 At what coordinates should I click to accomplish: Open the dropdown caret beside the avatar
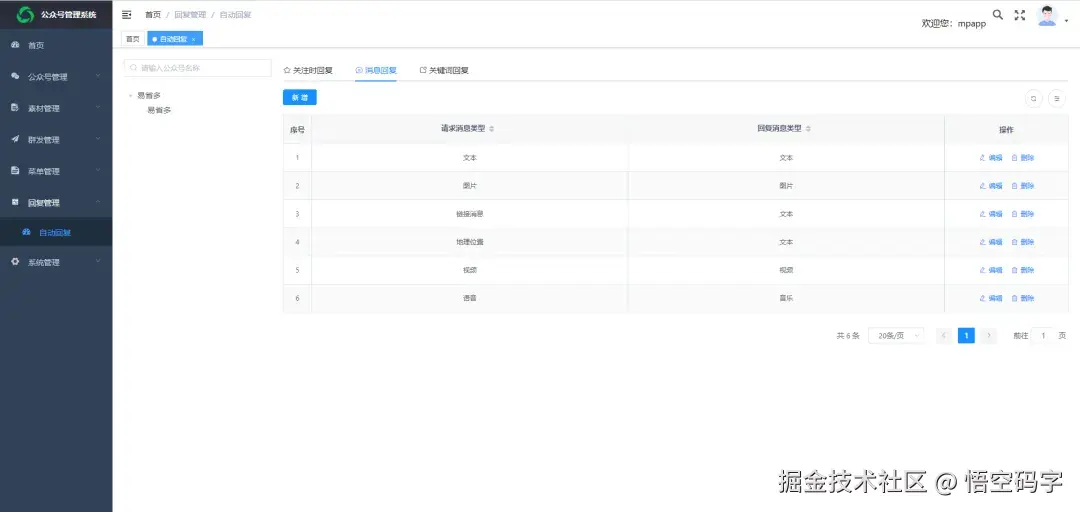pyautogui.click(x=1066, y=21)
